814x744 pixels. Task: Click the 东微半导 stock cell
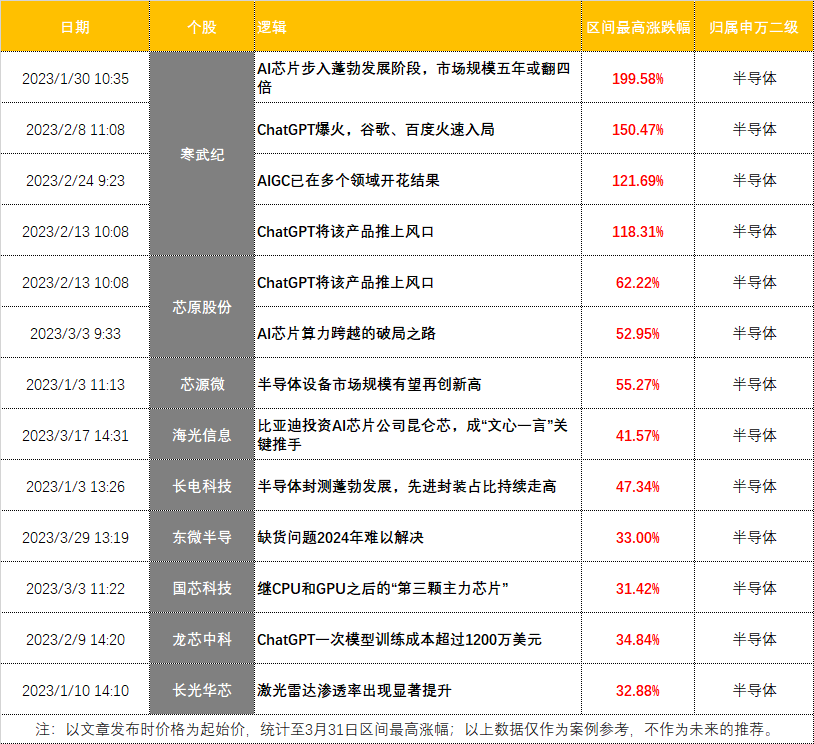(202, 537)
